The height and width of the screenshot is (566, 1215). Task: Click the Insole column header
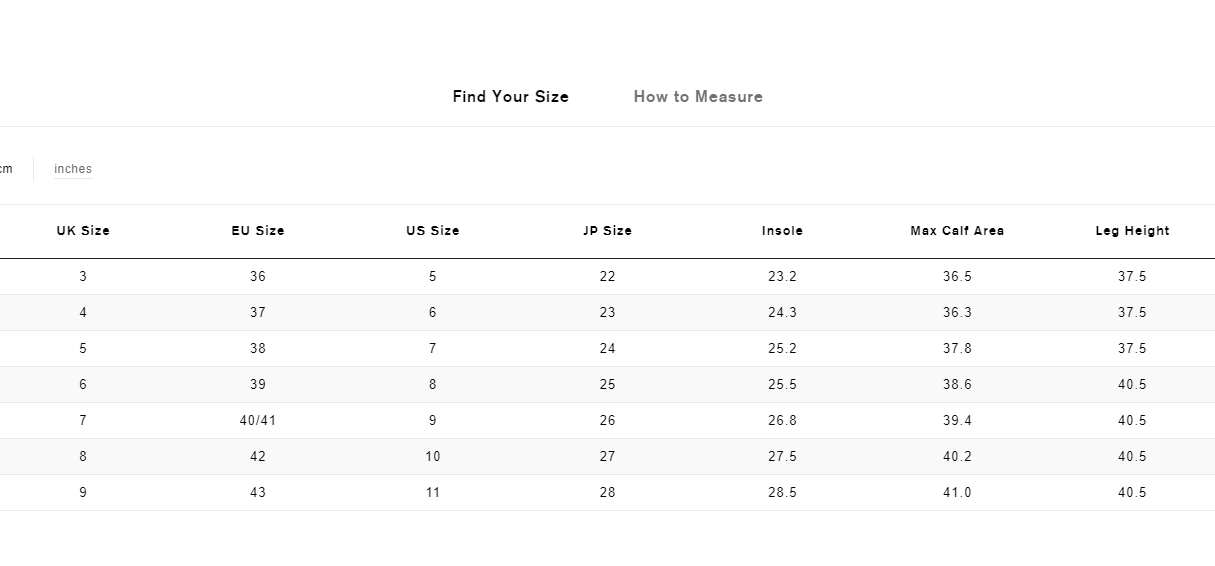782,231
